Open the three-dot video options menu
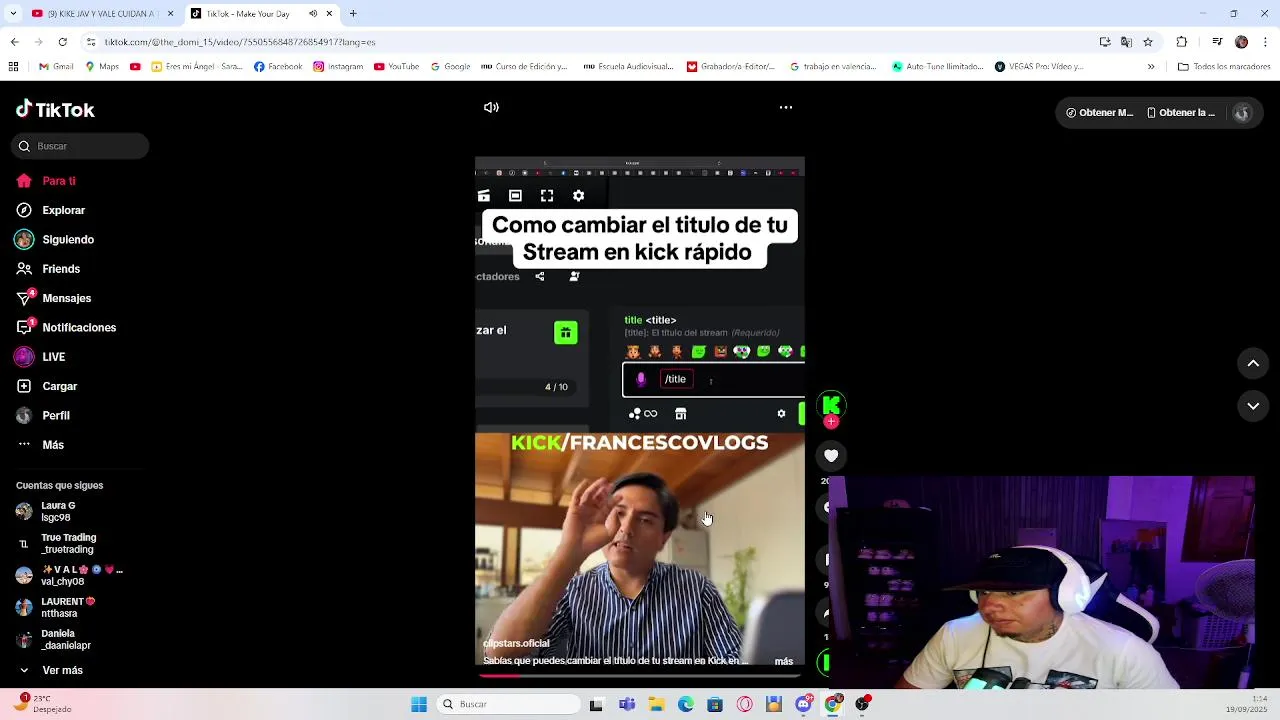 point(786,107)
